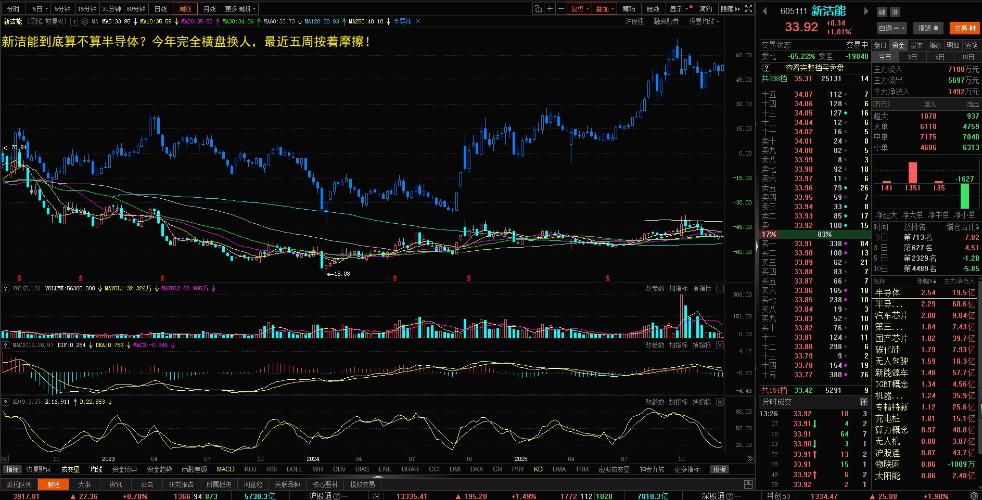The width and height of the screenshot is (982, 500).
Task: Remove the 半导体 overlay with the X icon
Action: point(418,21)
